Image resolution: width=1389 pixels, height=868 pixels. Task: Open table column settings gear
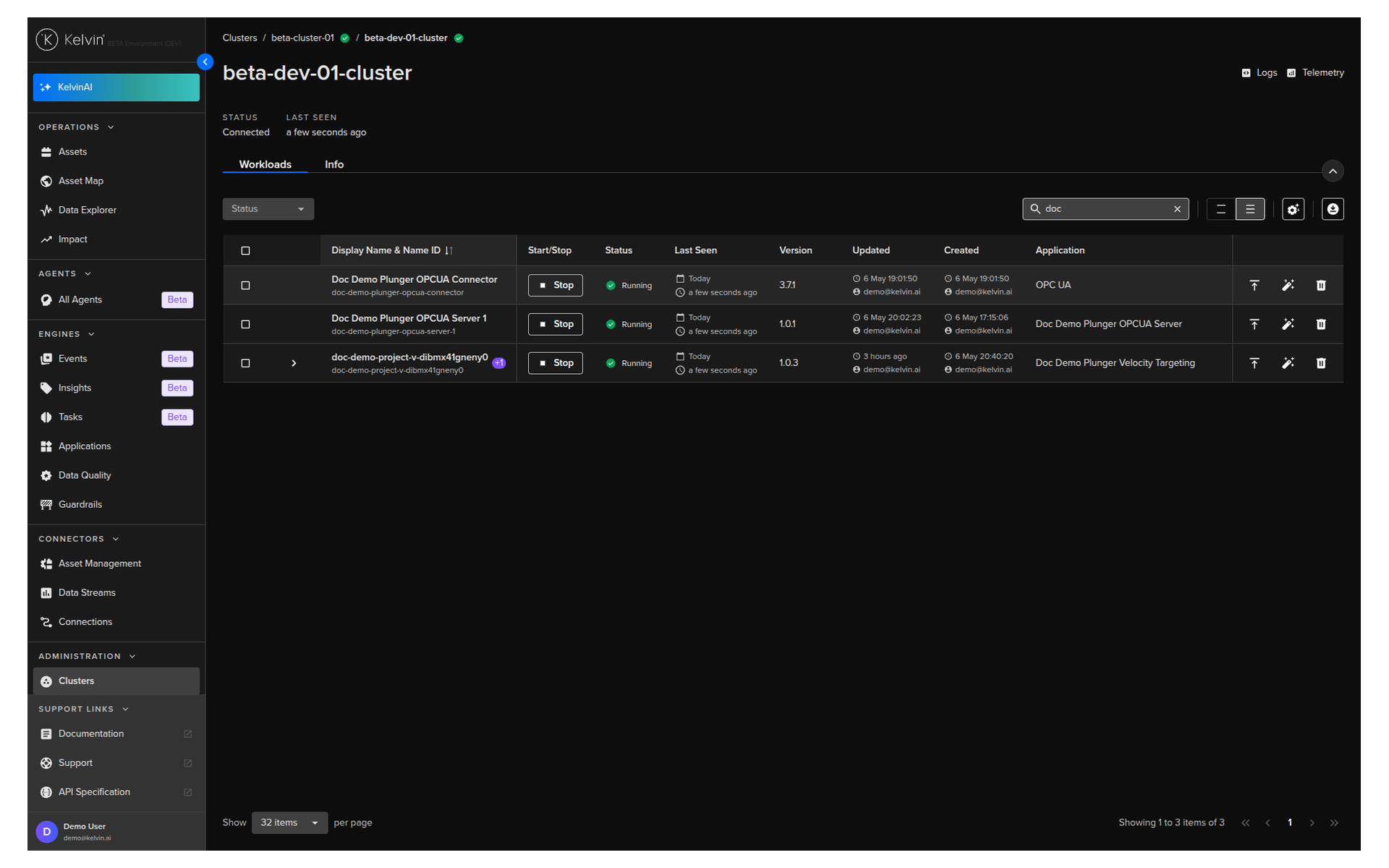tap(1293, 209)
